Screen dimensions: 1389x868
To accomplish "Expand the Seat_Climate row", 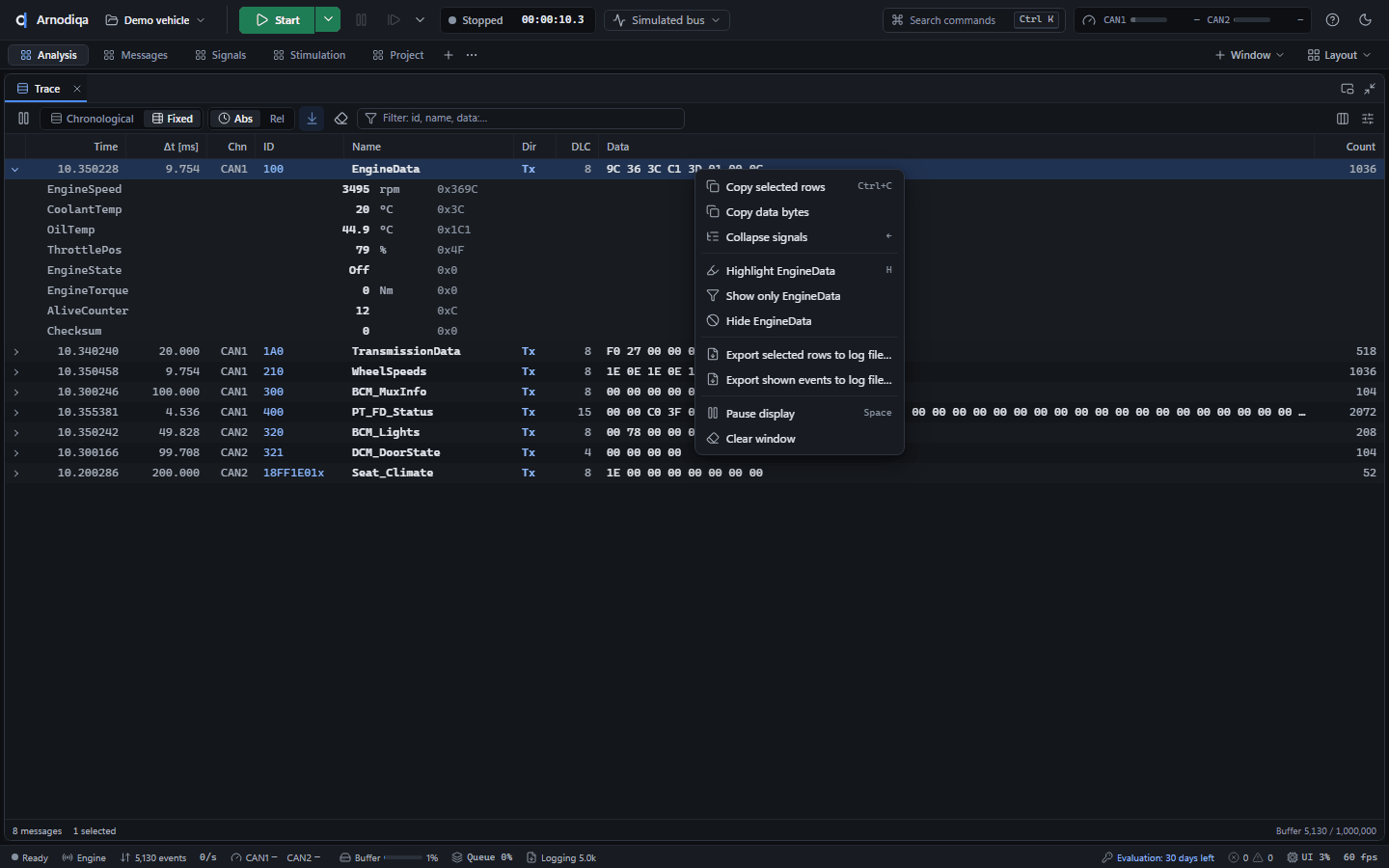I will (15, 474).
